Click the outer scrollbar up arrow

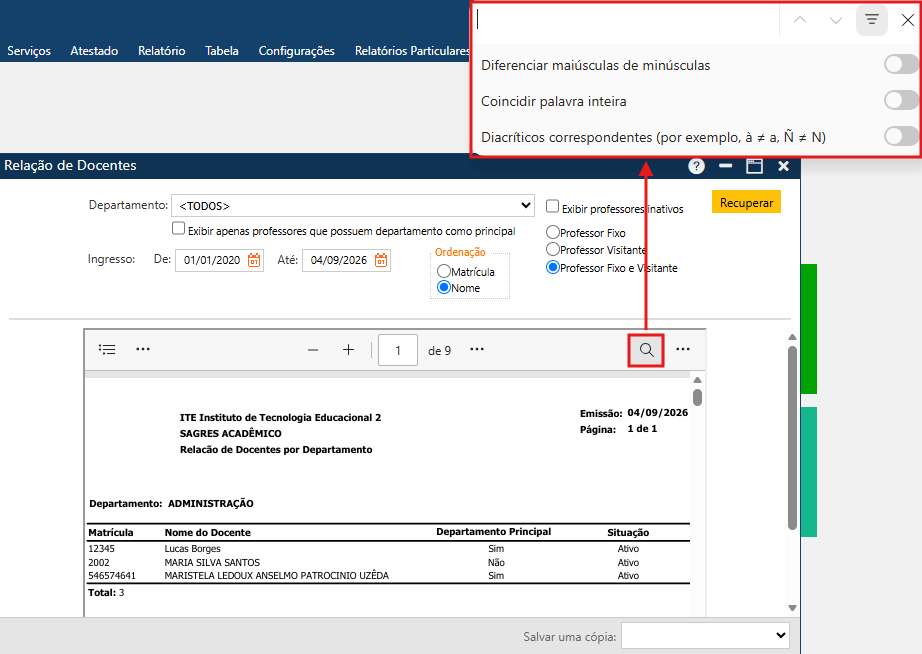click(x=792, y=337)
